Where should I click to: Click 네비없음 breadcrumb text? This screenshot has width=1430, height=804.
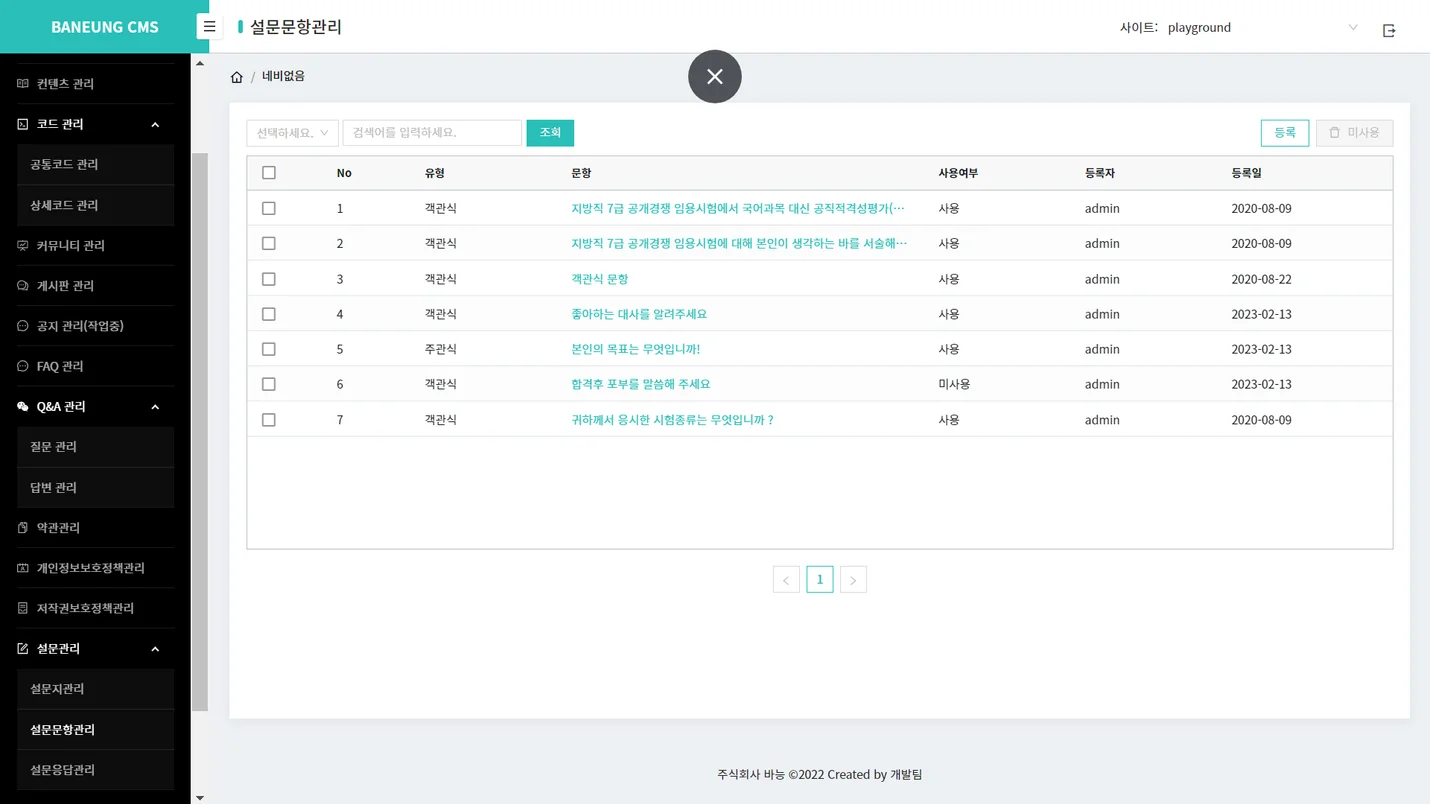coord(283,76)
